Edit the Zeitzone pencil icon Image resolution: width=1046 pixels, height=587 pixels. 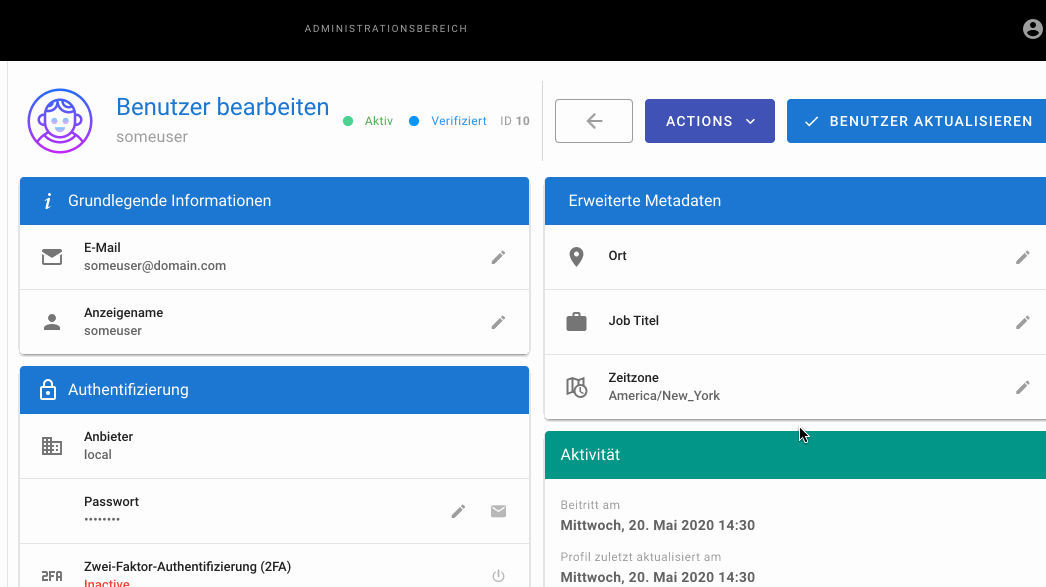tap(1023, 387)
